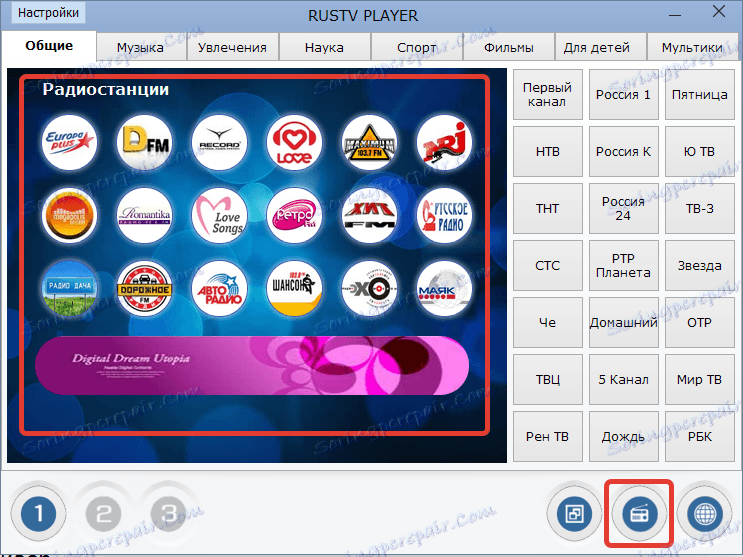Tune to НТВ channel
The width and height of the screenshot is (743, 557).
(x=547, y=151)
